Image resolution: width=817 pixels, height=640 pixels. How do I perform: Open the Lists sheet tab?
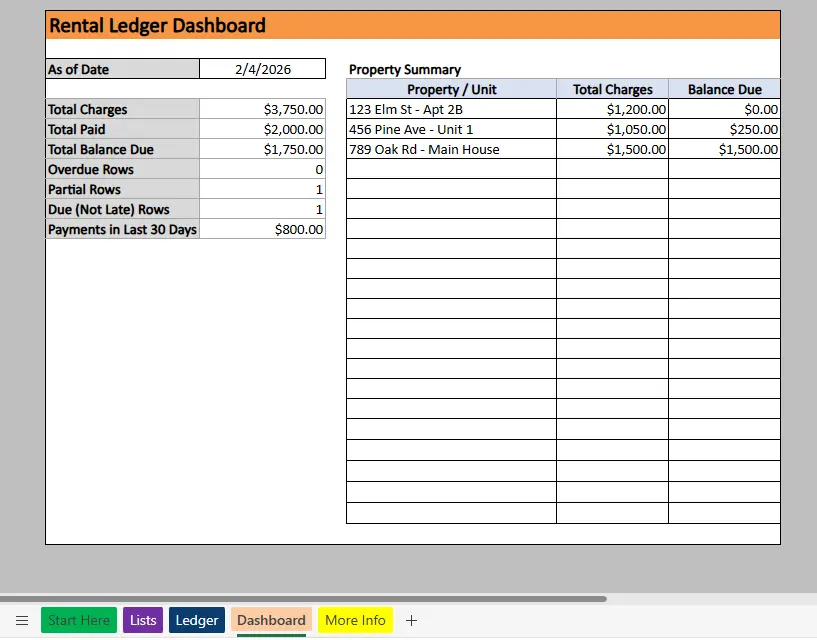tap(142, 620)
